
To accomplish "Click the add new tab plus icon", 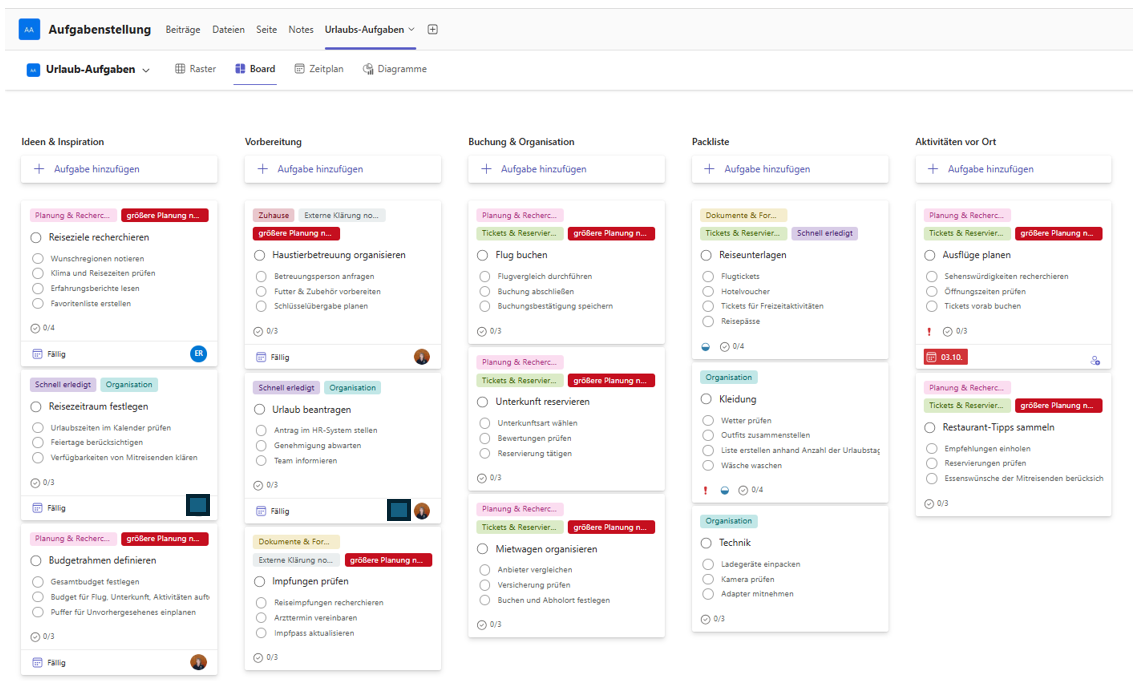I will (433, 30).
